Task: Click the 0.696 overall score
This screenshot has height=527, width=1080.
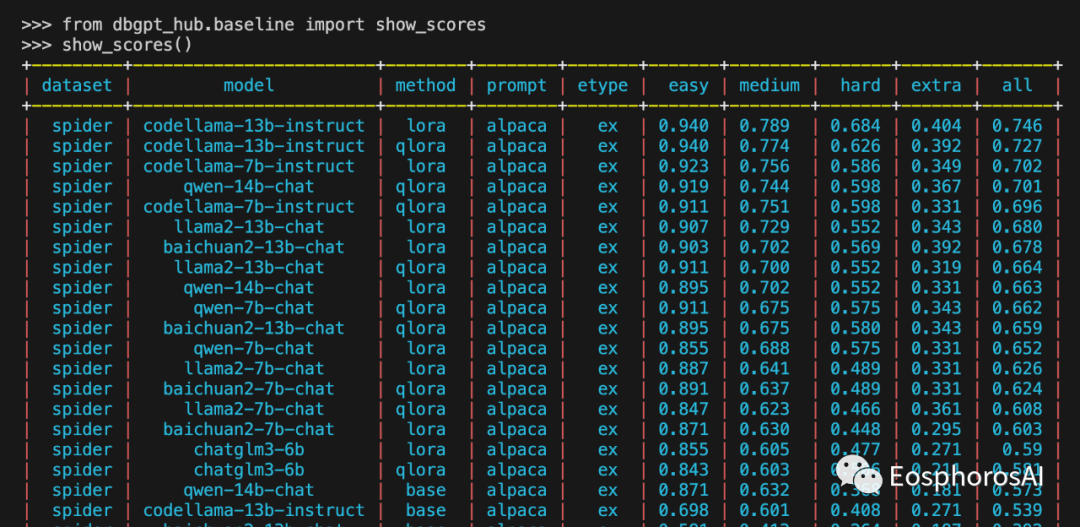Action: pyautogui.click(x=1017, y=207)
